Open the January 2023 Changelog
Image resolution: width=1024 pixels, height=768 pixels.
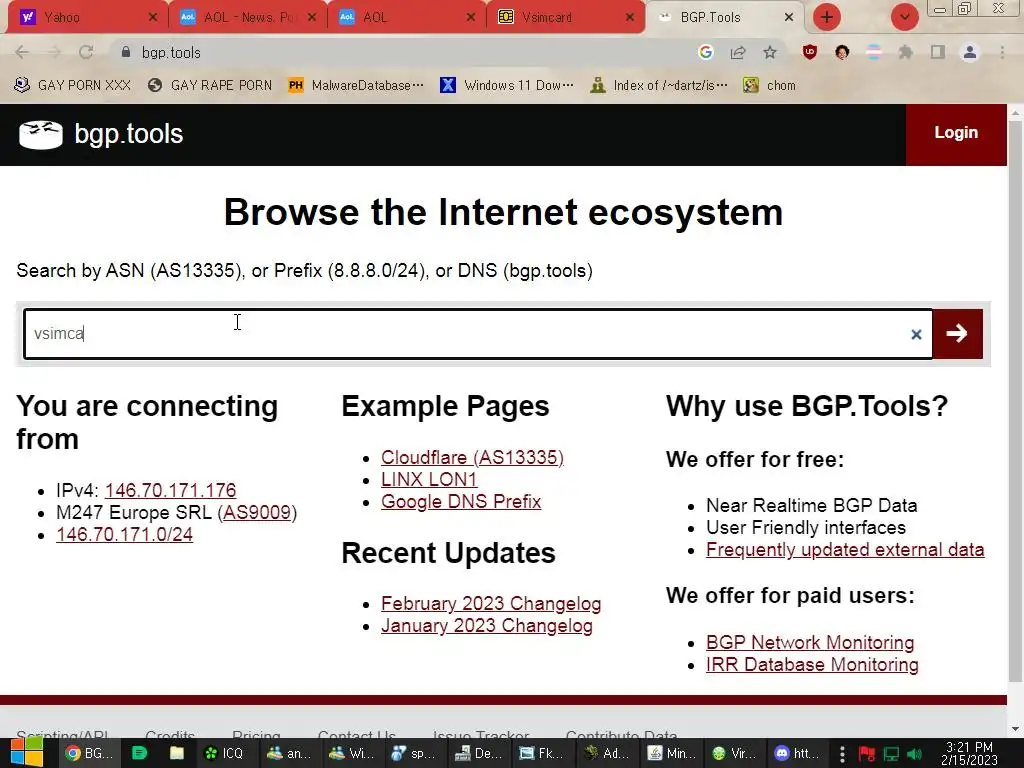click(487, 626)
